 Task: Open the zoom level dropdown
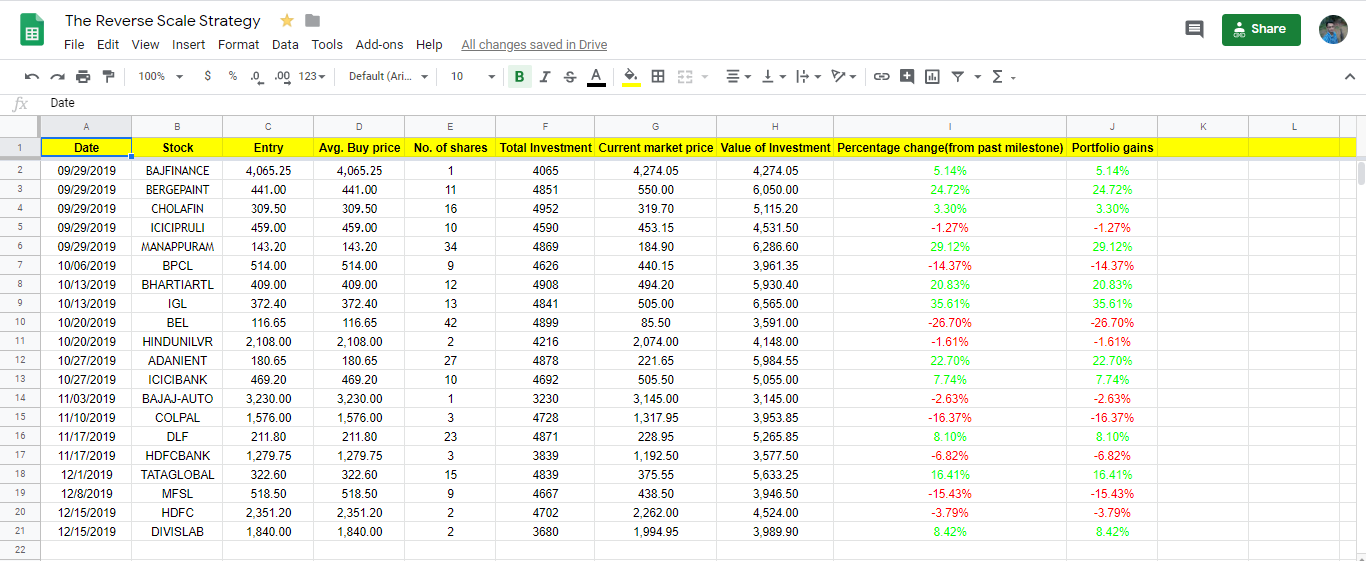(161, 76)
